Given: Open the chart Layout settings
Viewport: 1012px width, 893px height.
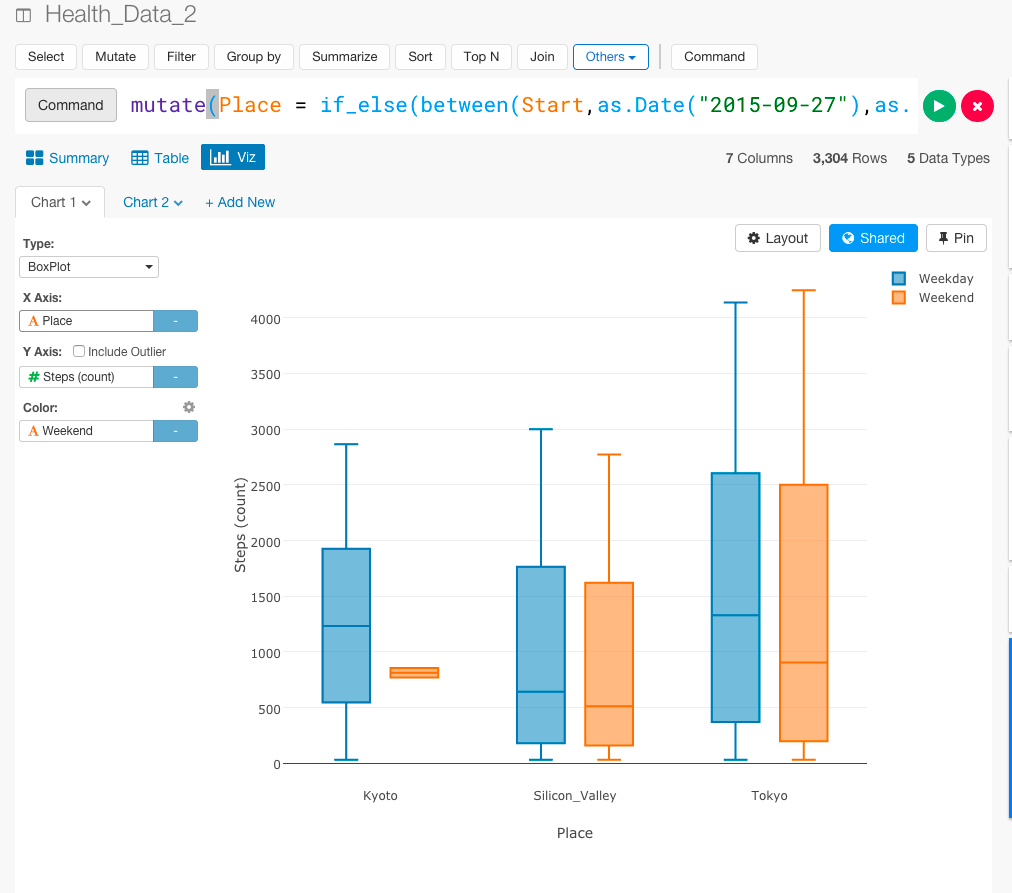Looking at the screenshot, I should [778, 238].
